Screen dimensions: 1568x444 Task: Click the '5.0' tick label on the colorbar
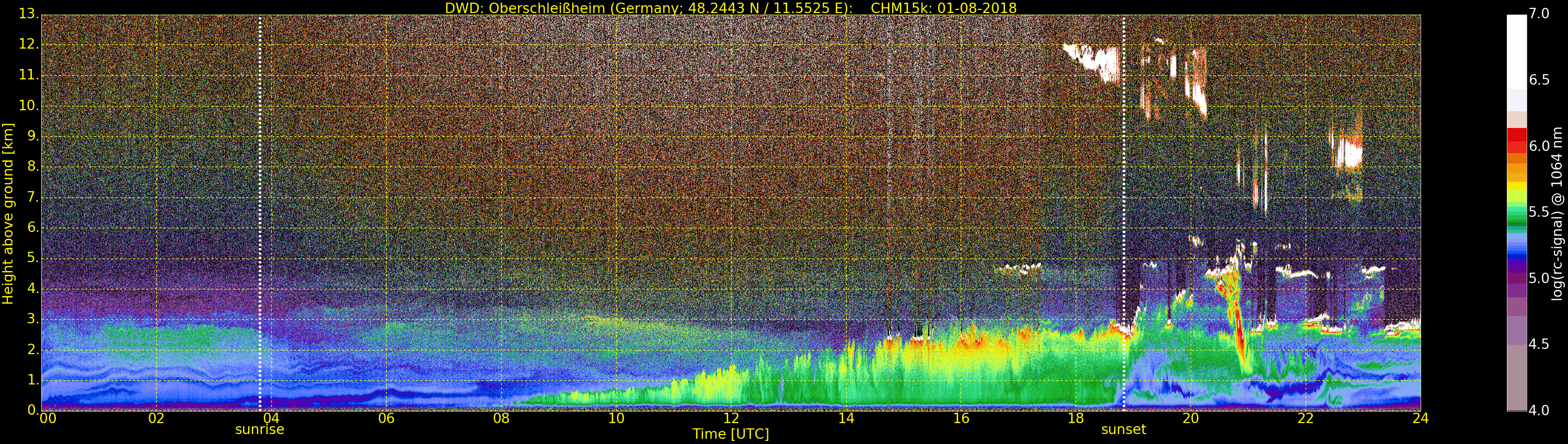(1539, 278)
